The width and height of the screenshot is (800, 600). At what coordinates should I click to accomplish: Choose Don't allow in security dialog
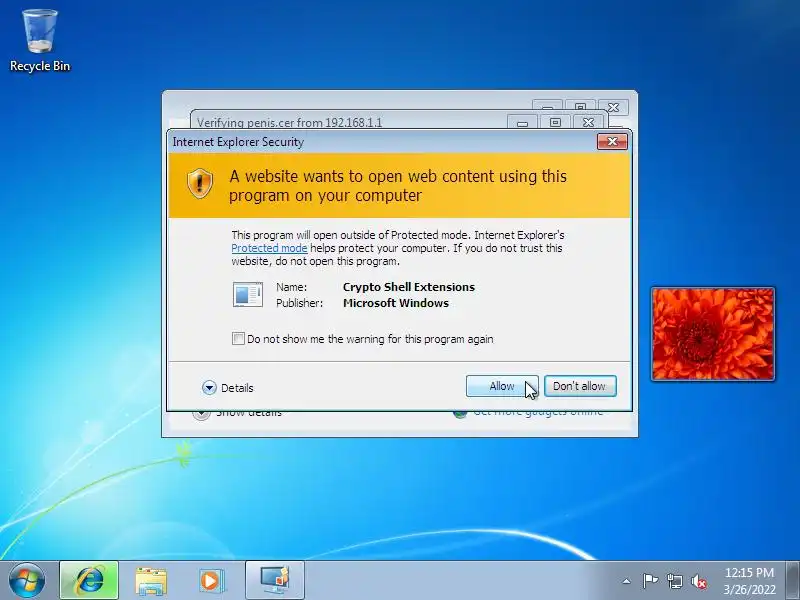tap(580, 386)
